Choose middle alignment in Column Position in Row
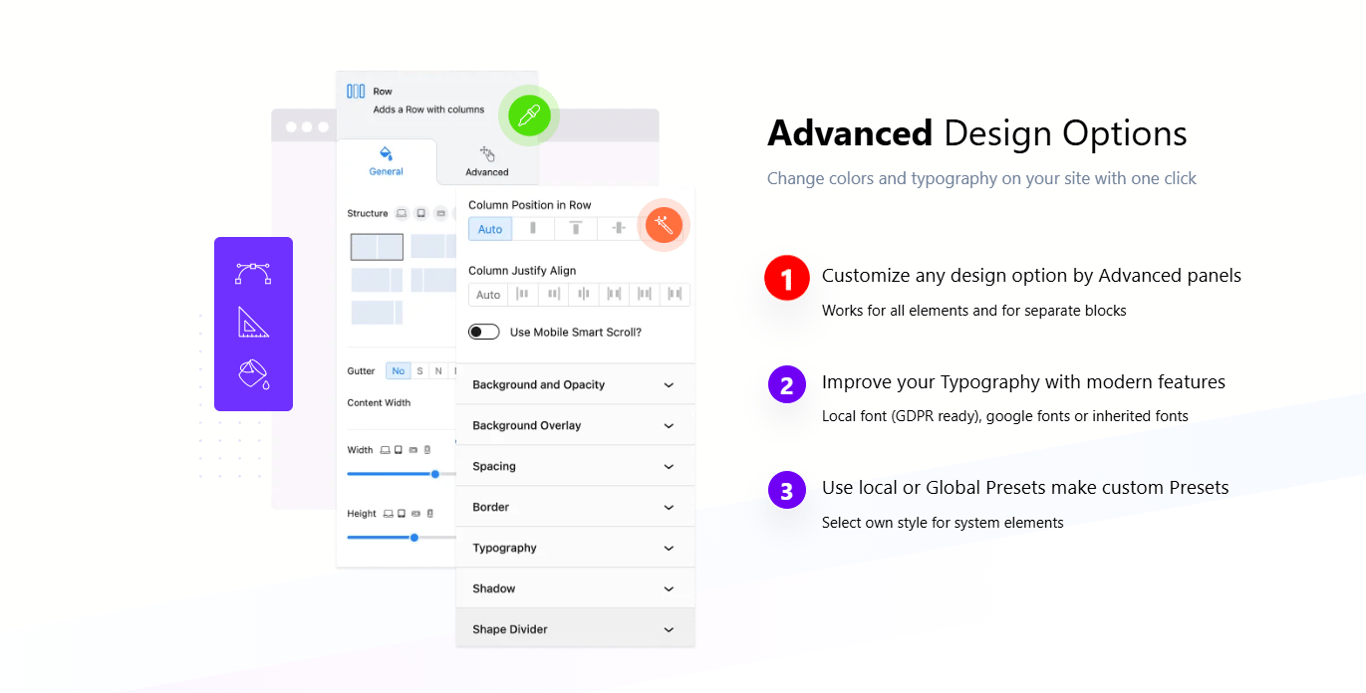Screen dimensions: 1366x693 coord(619,229)
